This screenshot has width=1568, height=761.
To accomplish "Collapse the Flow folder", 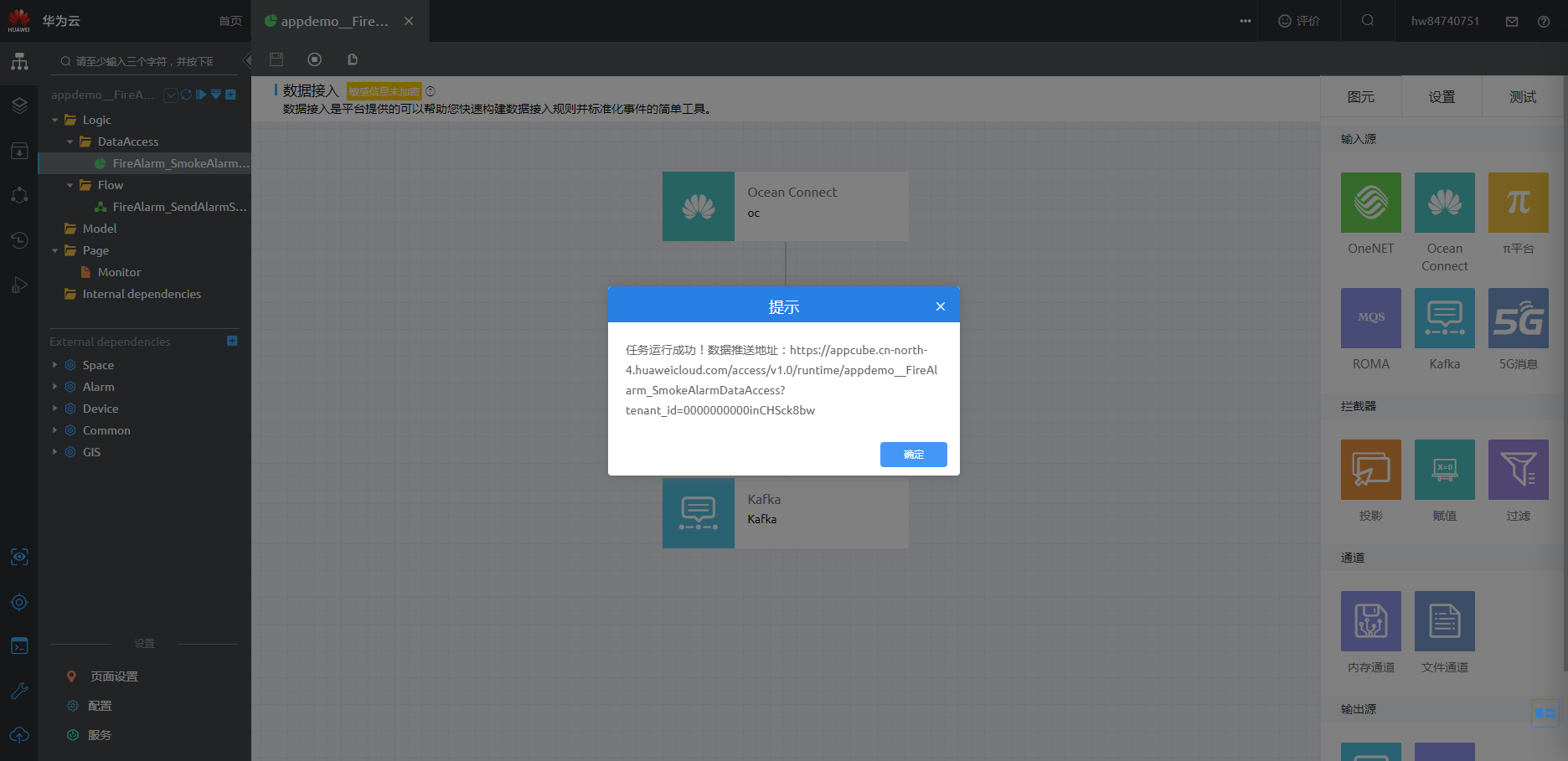I will click(70, 185).
